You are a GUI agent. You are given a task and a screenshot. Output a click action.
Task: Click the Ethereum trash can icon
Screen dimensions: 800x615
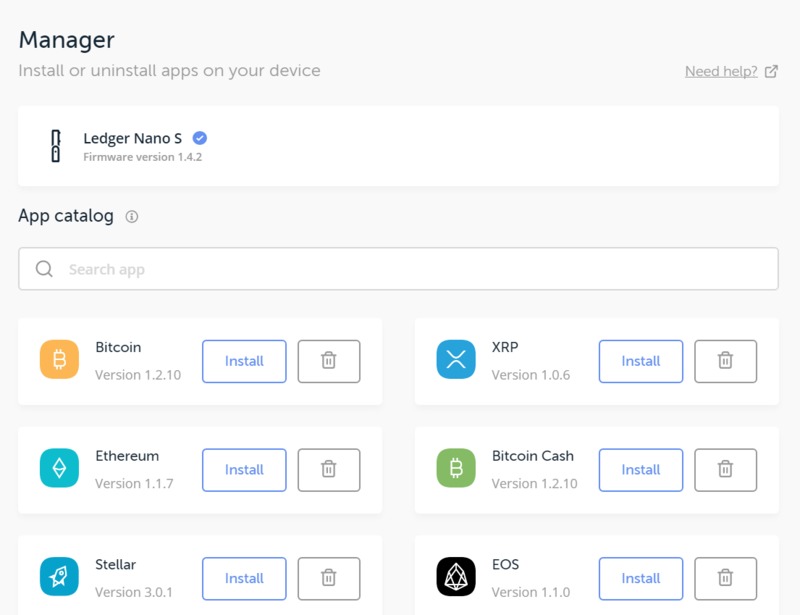click(329, 470)
